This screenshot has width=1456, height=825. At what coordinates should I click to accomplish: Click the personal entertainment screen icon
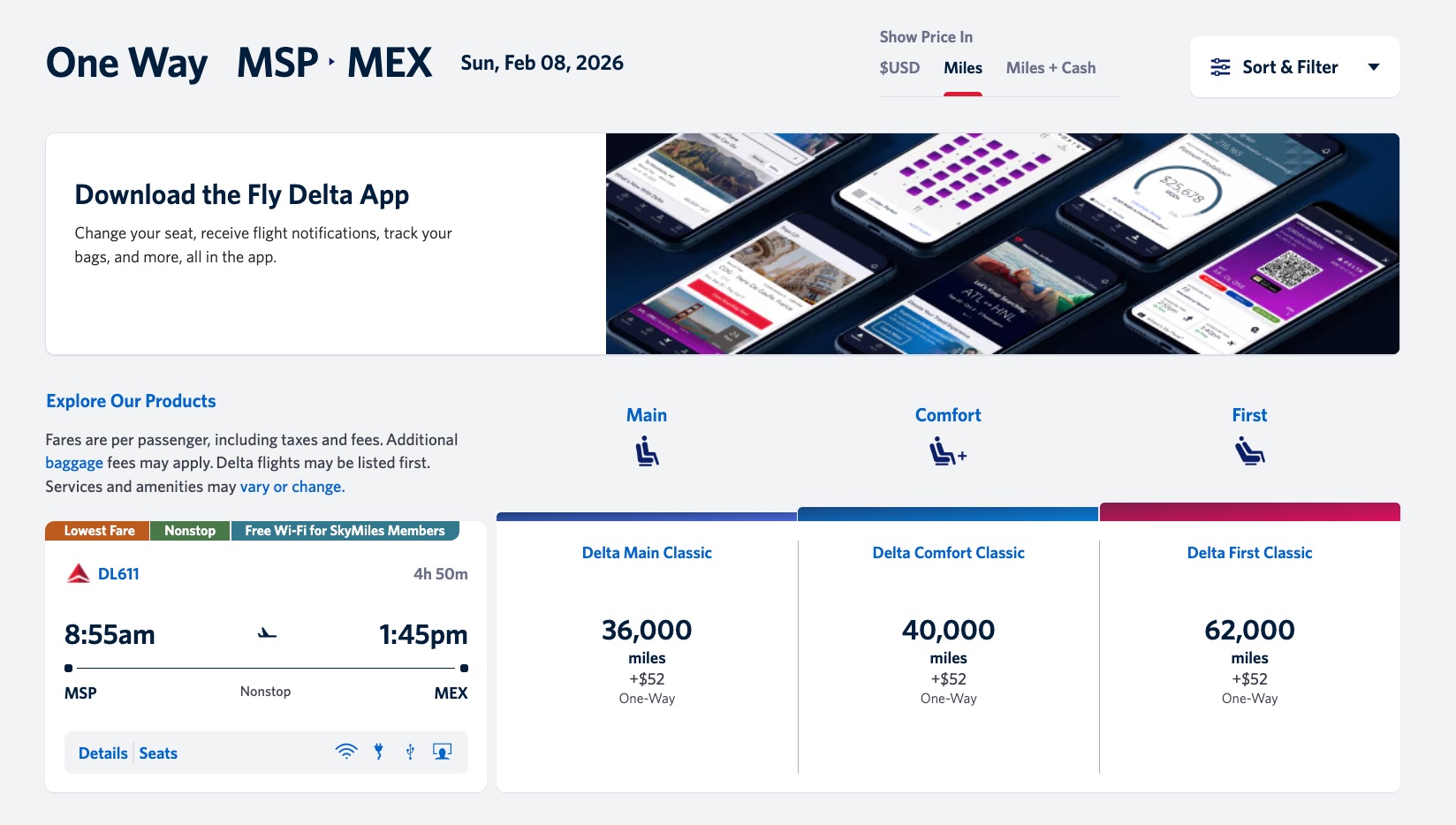(x=442, y=752)
